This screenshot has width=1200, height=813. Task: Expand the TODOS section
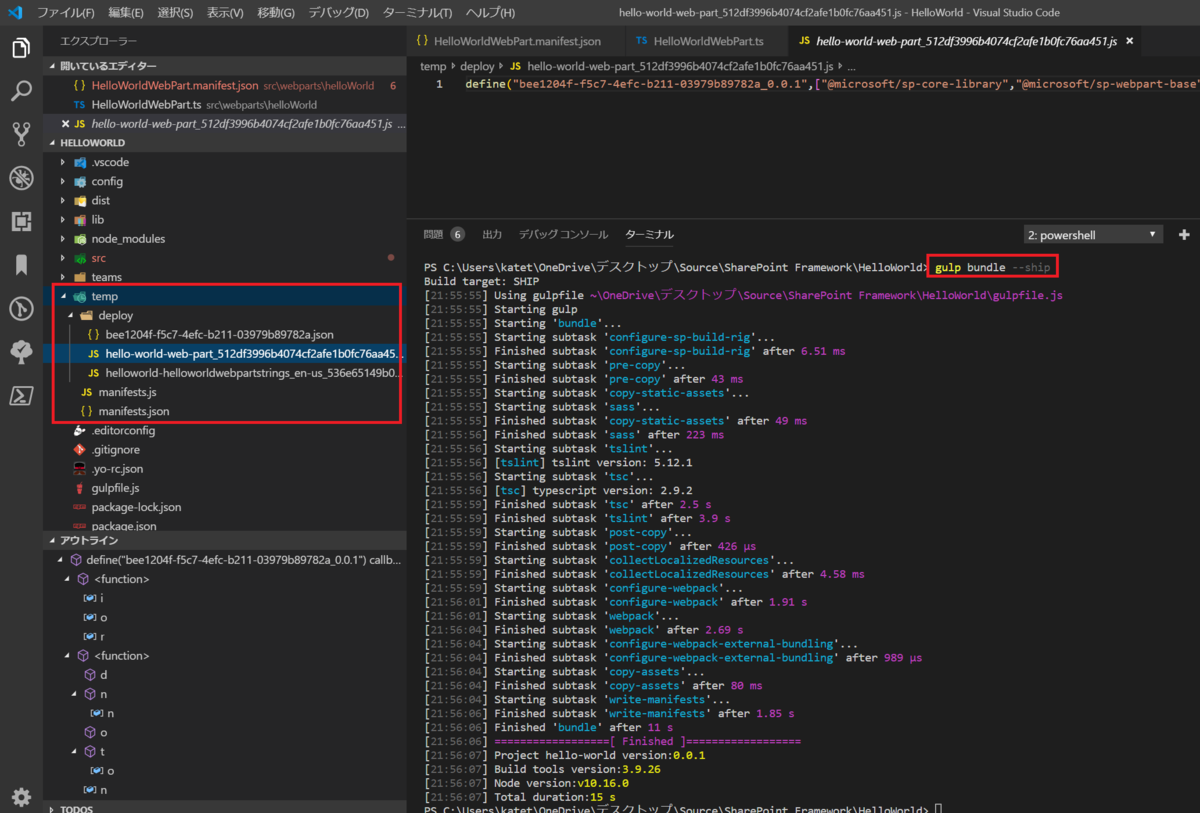pos(225,808)
